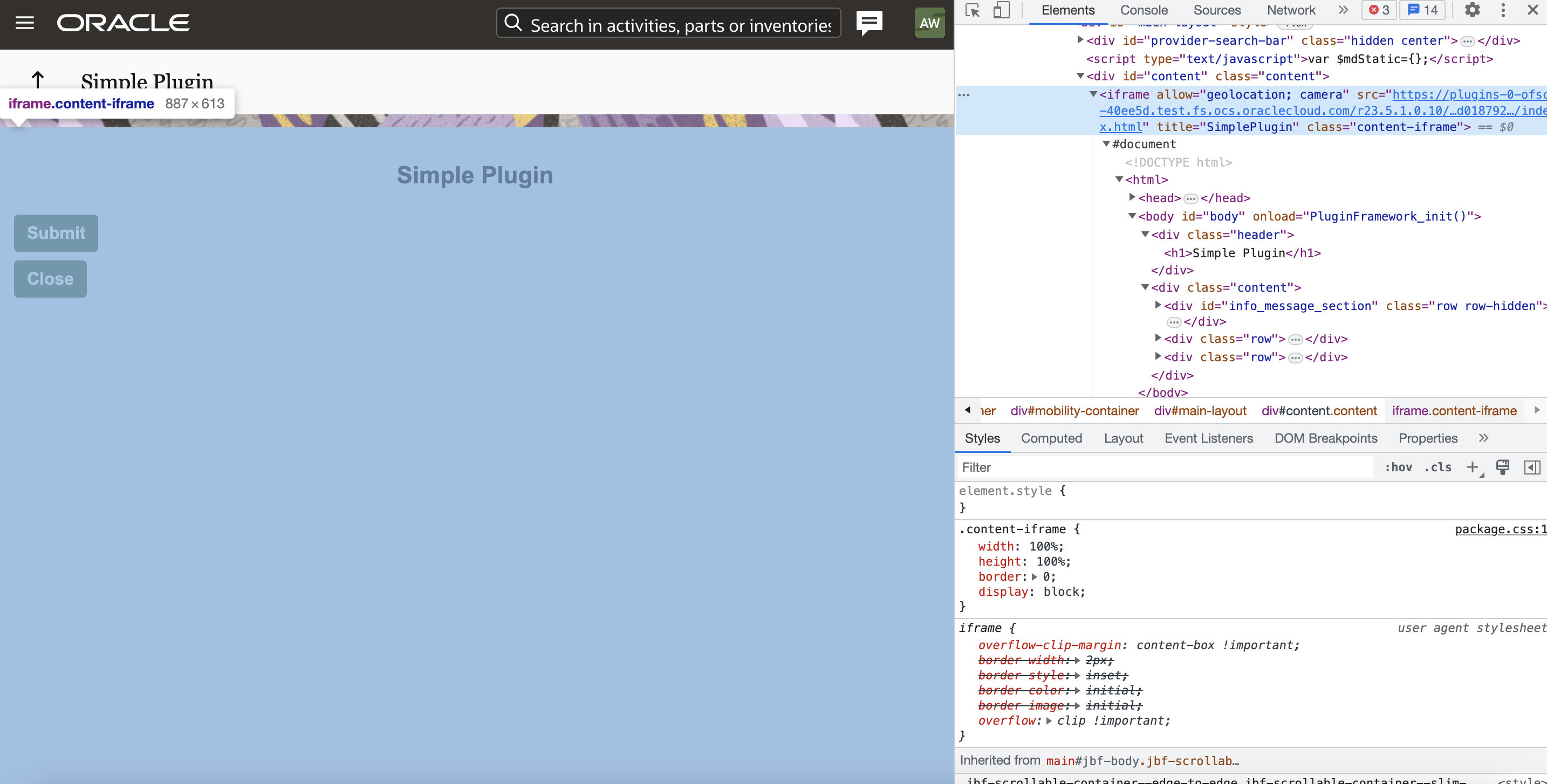This screenshot has height=784, width=1547.
Task: Switch to the Console tab
Action: click(1144, 10)
